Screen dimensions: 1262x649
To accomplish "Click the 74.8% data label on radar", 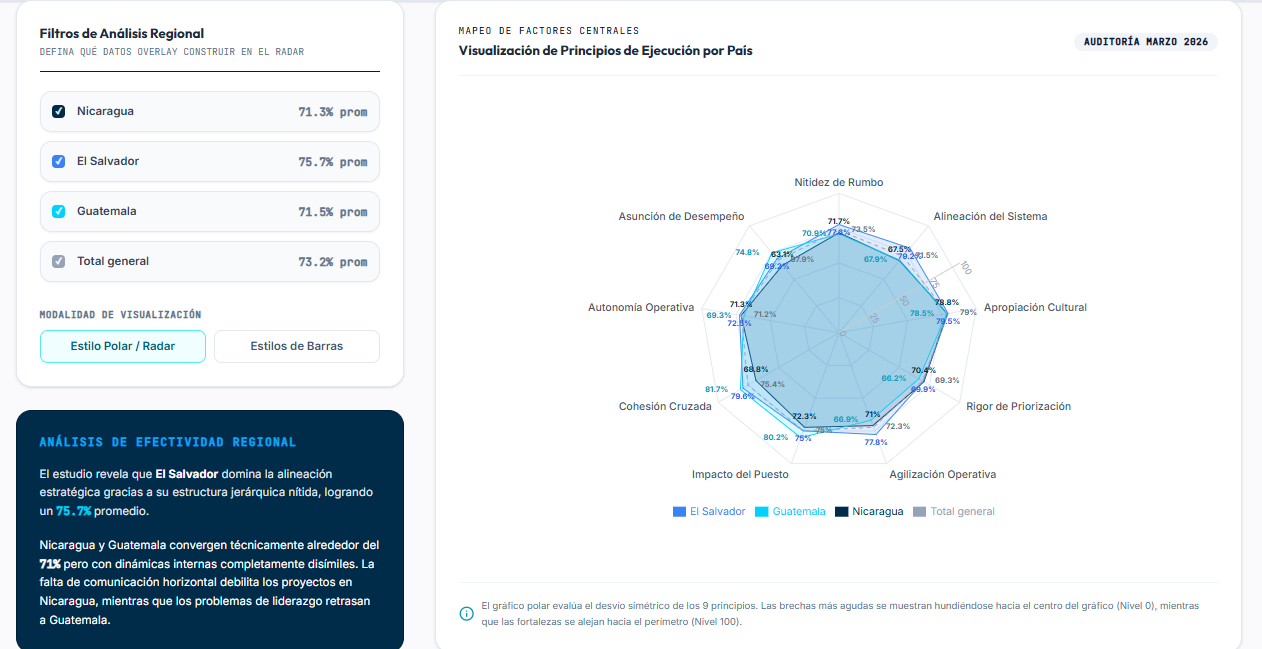I will pos(747,252).
